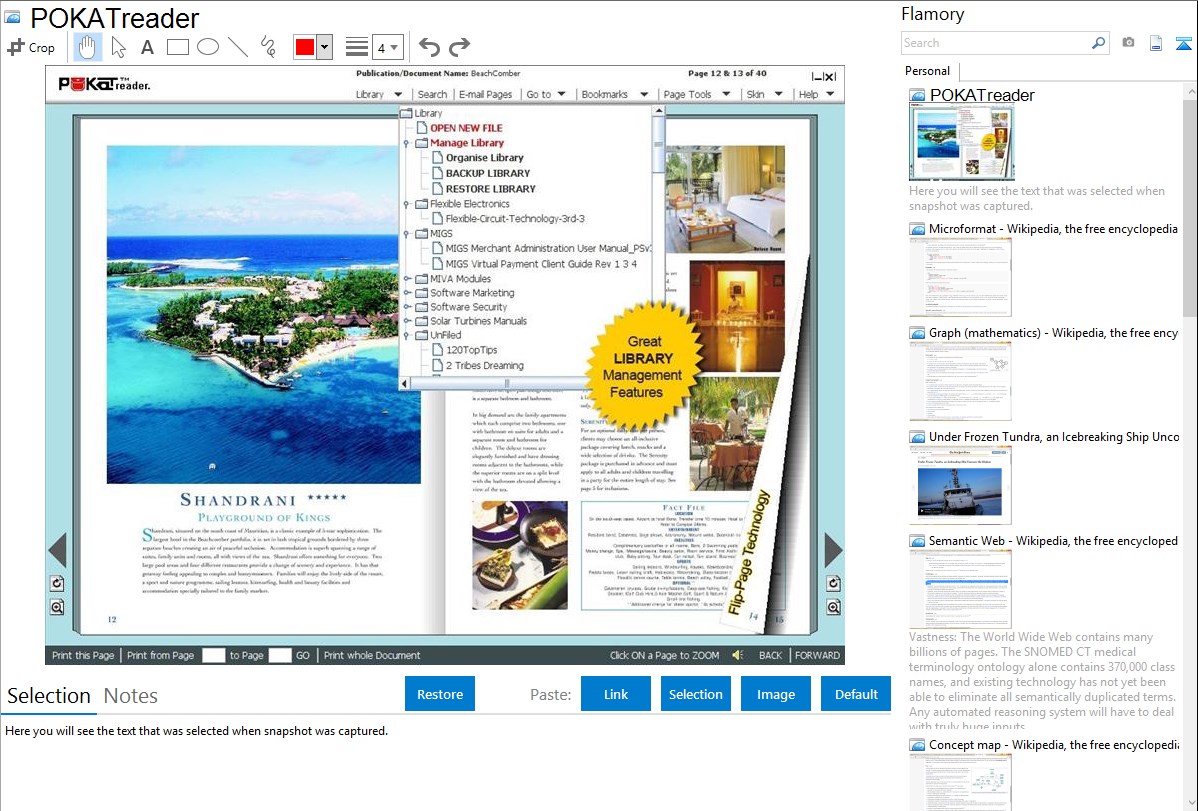Pick the rectangle shape tool
The width and height of the screenshot is (1198, 811).
pyautogui.click(x=177, y=47)
